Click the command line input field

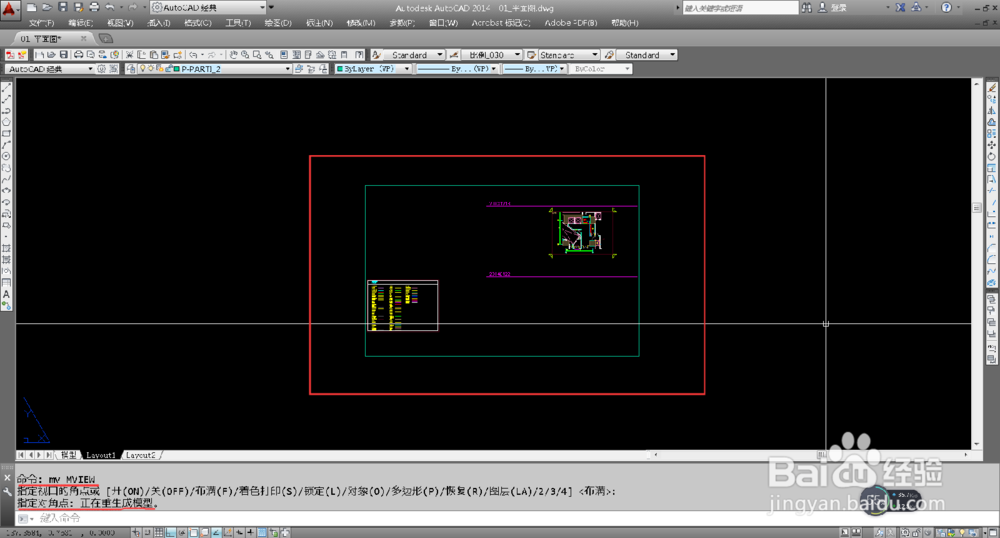pyautogui.click(x=497, y=518)
